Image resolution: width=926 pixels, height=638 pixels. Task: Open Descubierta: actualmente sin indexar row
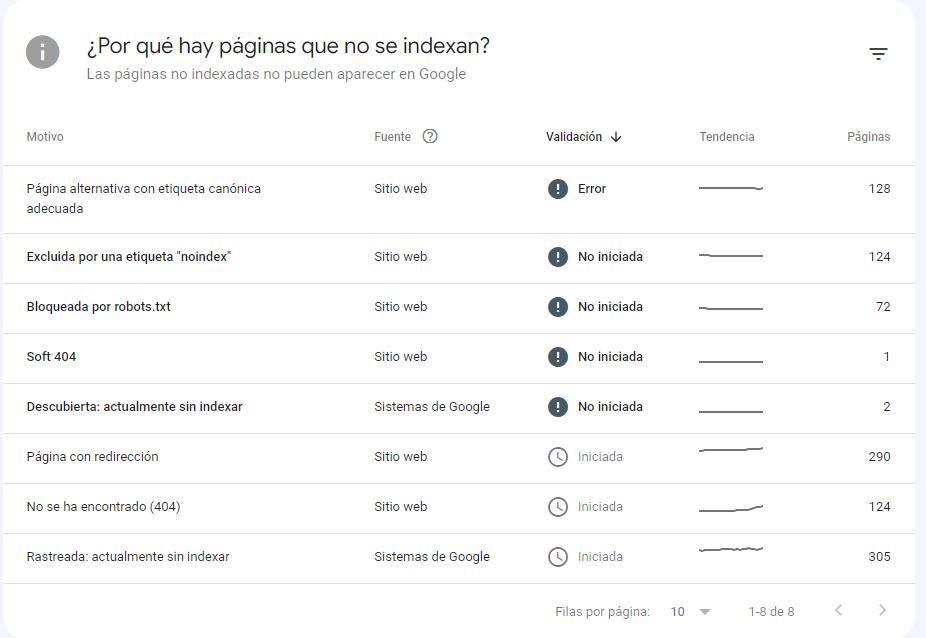click(459, 408)
